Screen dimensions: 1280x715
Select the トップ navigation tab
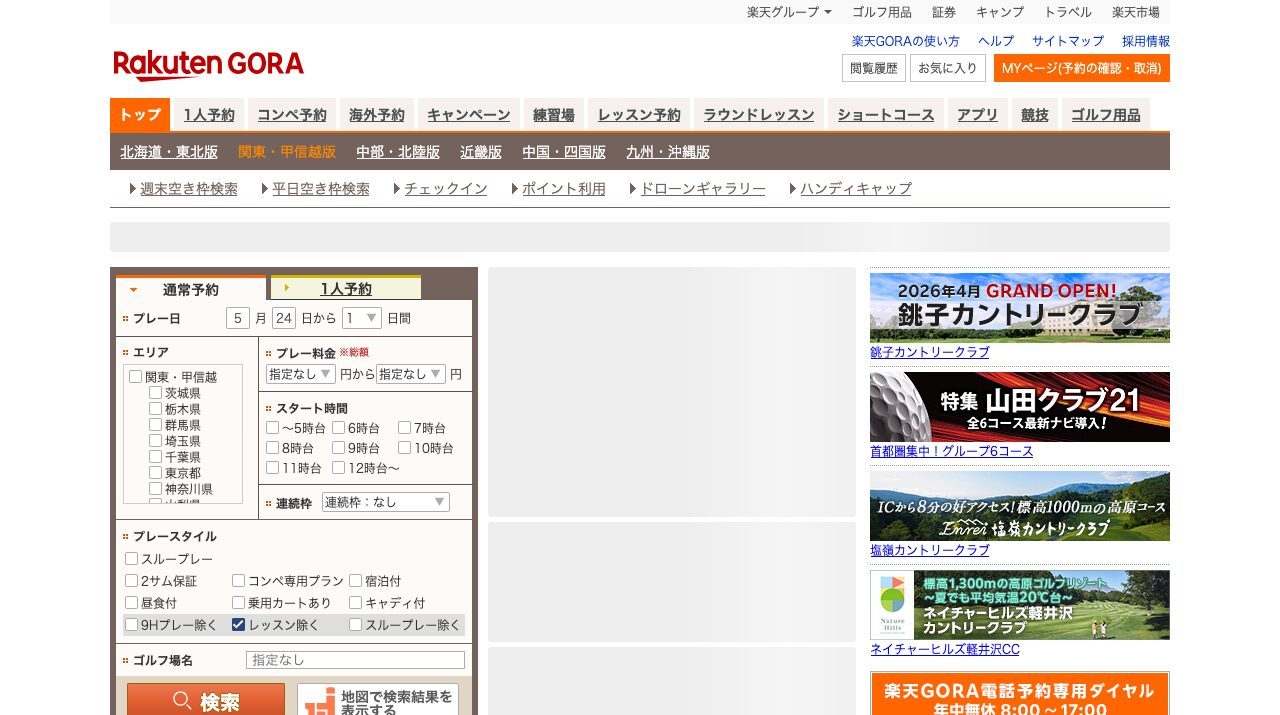tap(140, 115)
